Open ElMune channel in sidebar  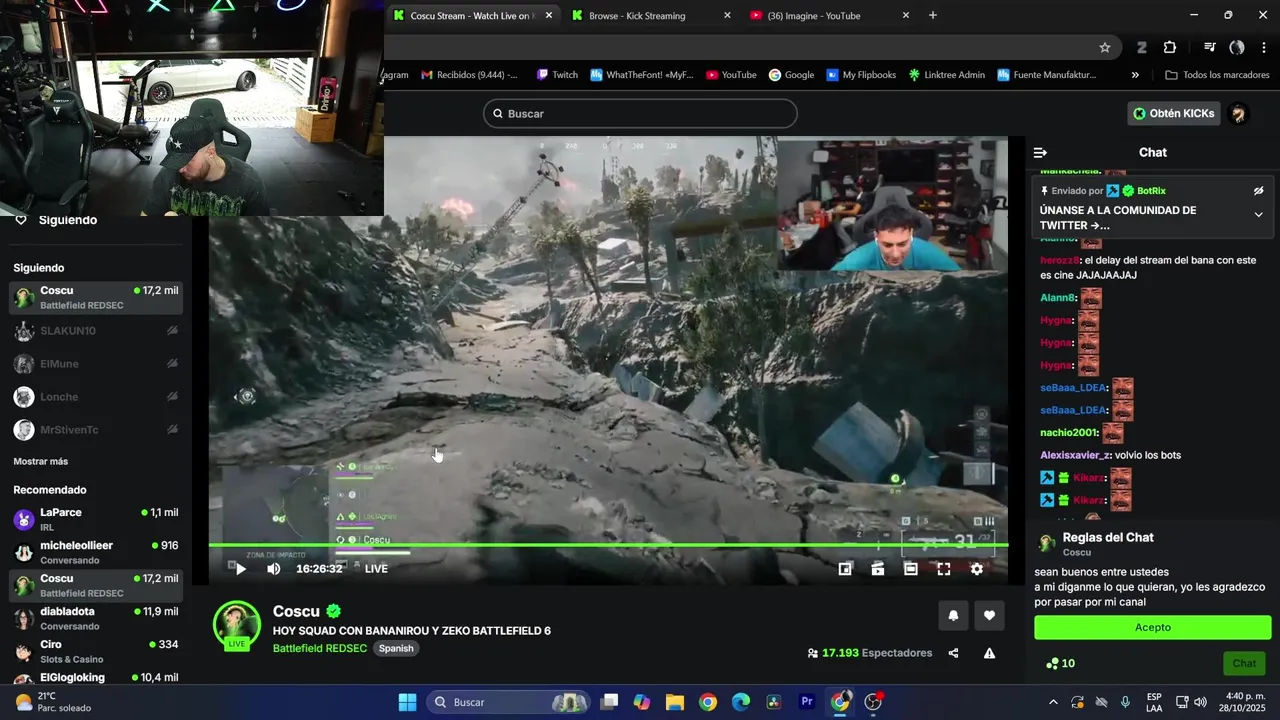click(96, 364)
